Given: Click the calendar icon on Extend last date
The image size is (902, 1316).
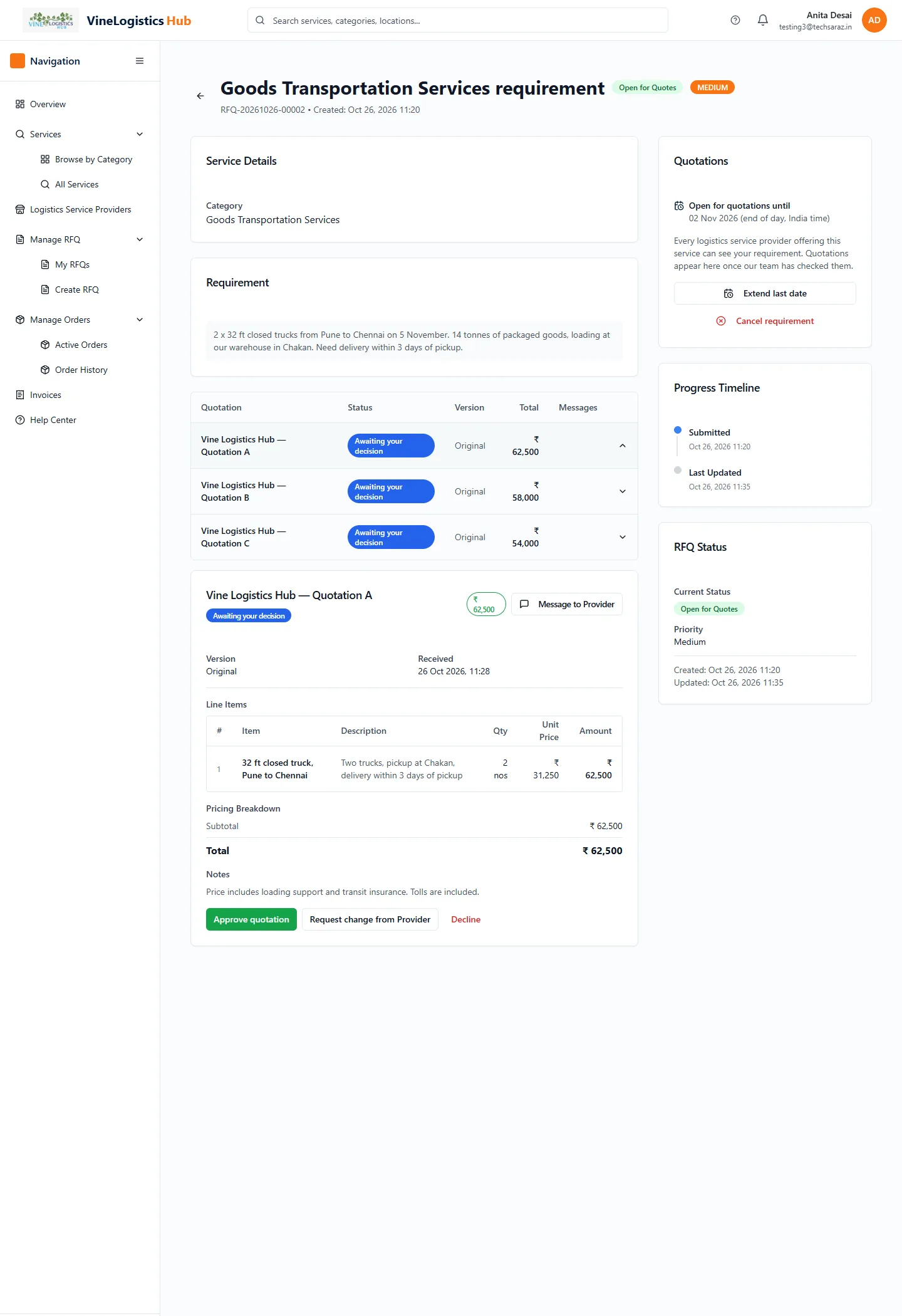Looking at the screenshot, I should pos(728,293).
